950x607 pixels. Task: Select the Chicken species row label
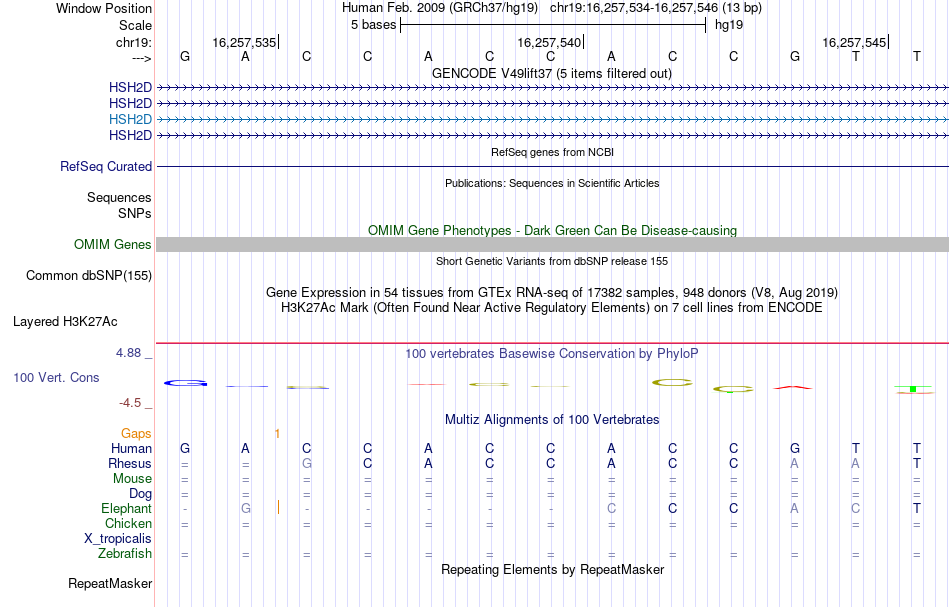point(128,523)
